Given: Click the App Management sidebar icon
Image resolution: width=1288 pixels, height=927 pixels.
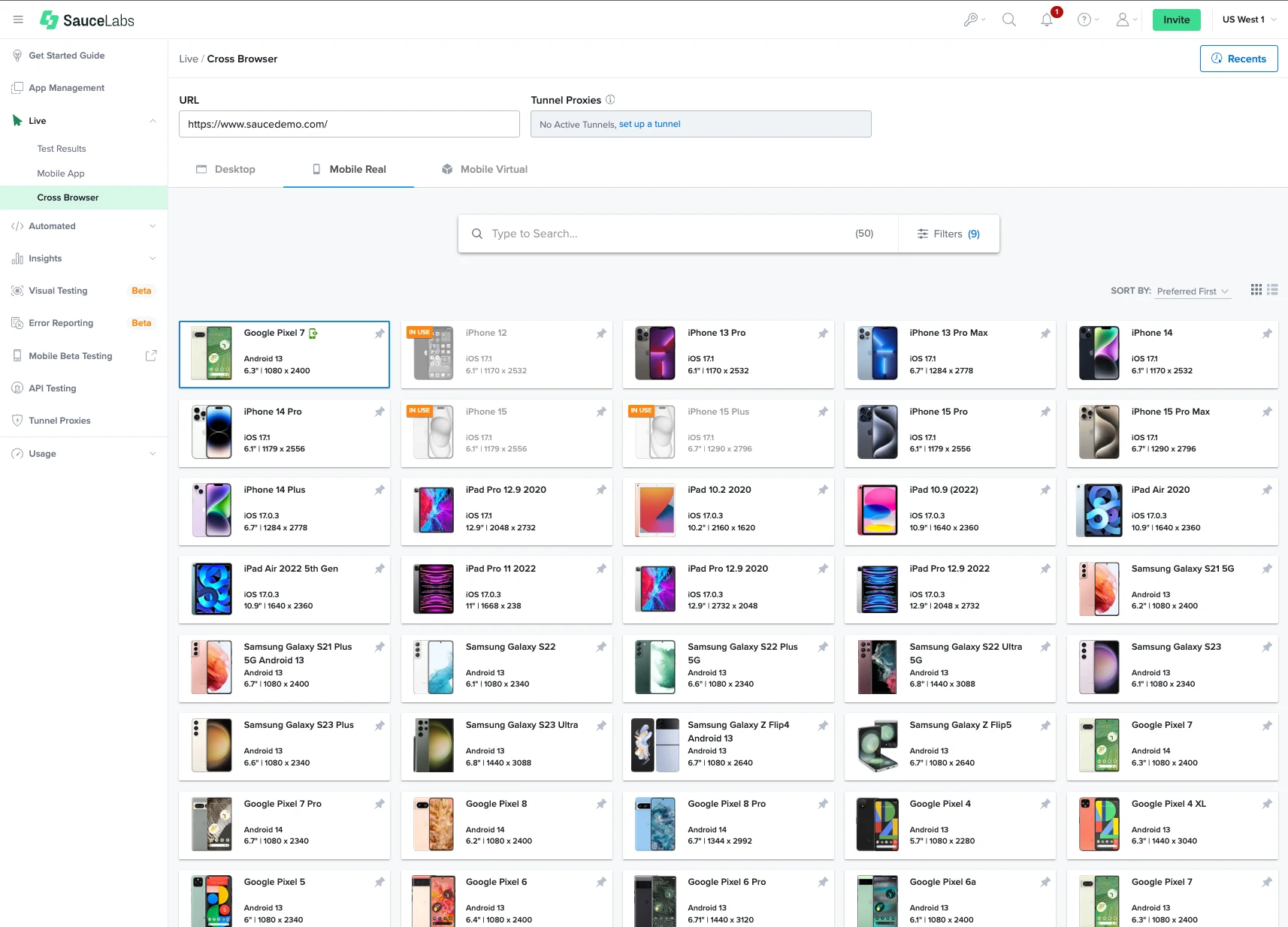Looking at the screenshot, I should [x=17, y=88].
